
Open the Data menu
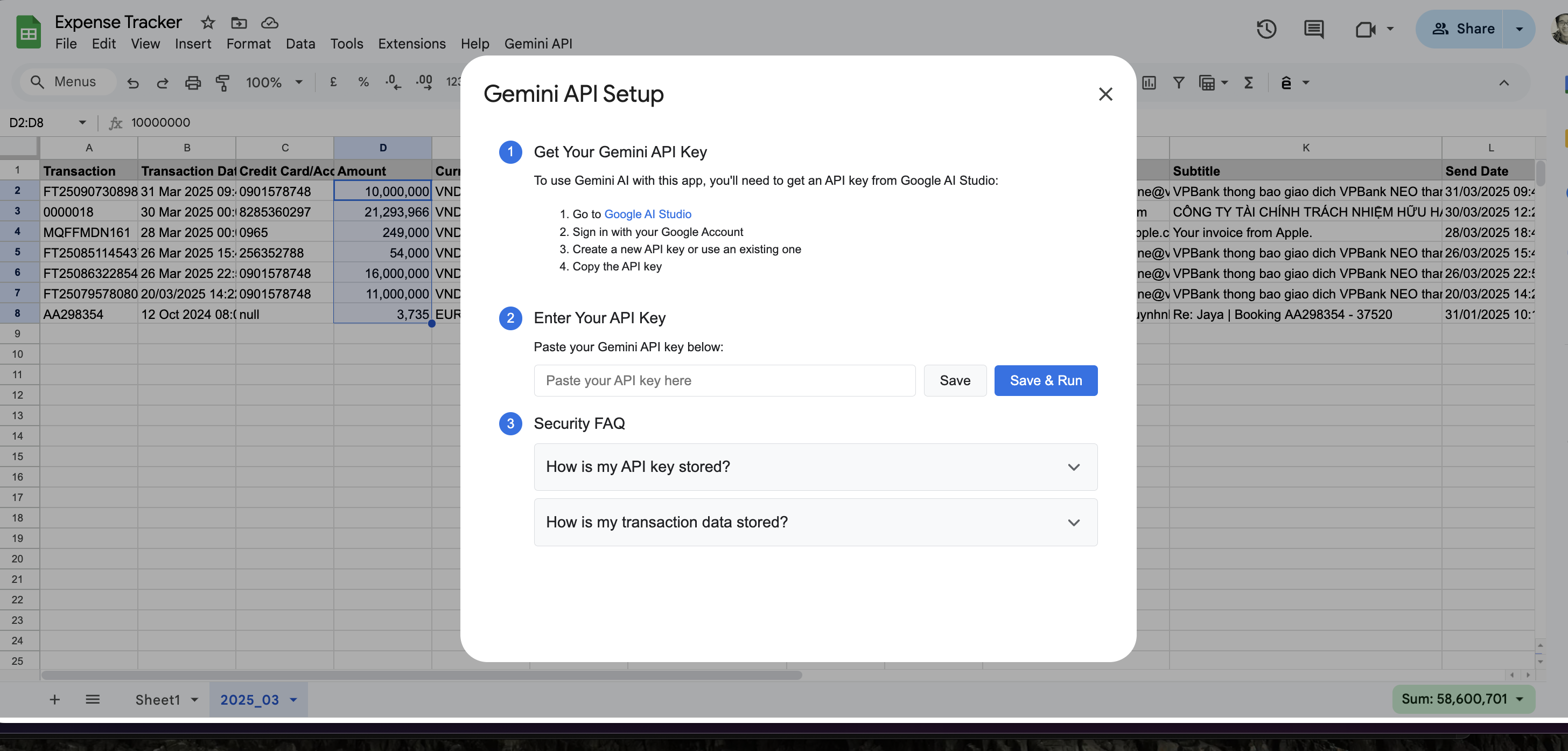[x=300, y=44]
